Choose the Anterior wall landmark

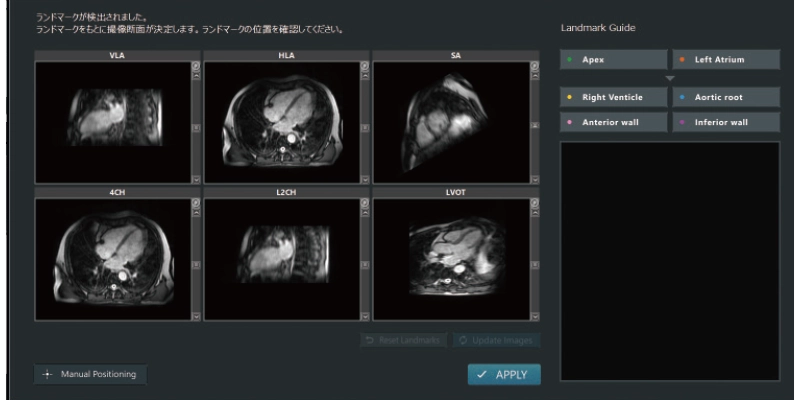(613, 123)
